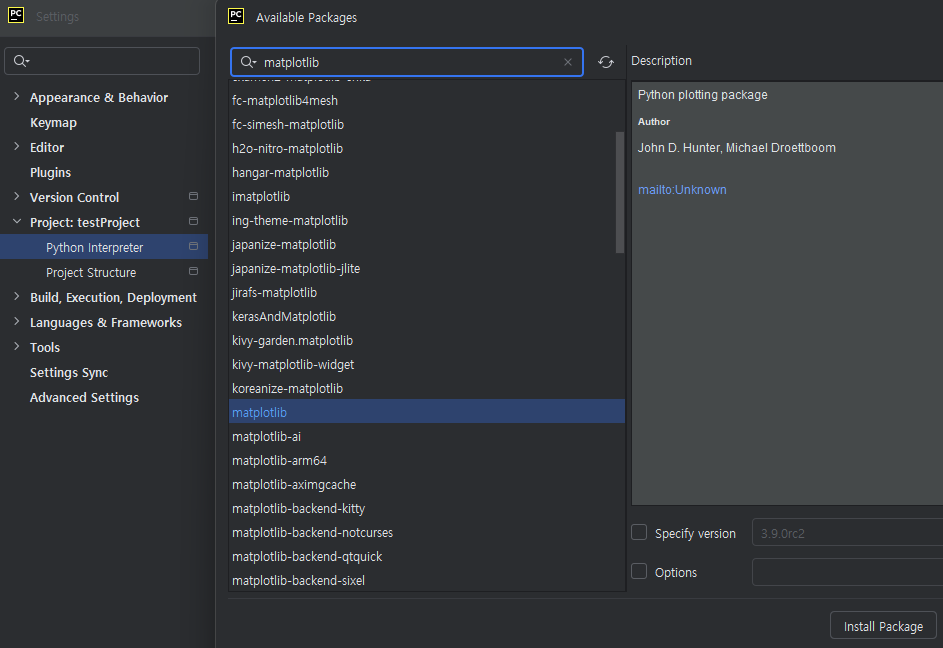943x648 pixels.
Task: Expand the Editor section
Action: (16, 146)
